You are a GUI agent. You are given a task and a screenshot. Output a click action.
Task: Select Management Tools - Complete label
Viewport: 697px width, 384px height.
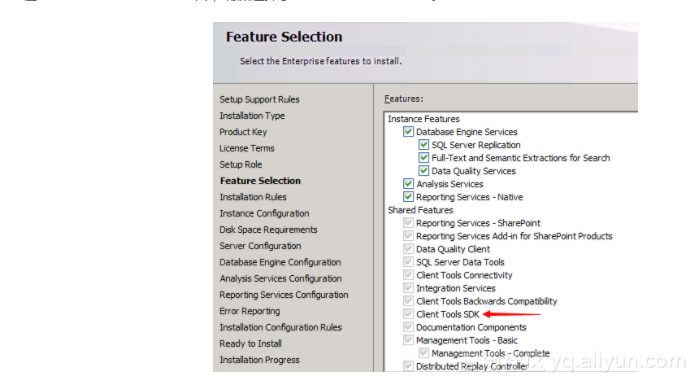[x=491, y=353]
